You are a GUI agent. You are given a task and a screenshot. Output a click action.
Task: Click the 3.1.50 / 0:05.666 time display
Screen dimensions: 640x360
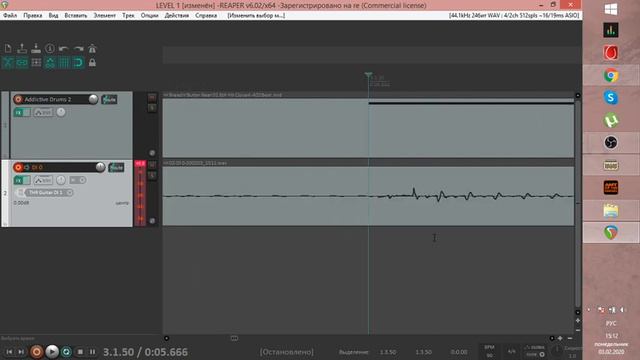[x=145, y=352]
